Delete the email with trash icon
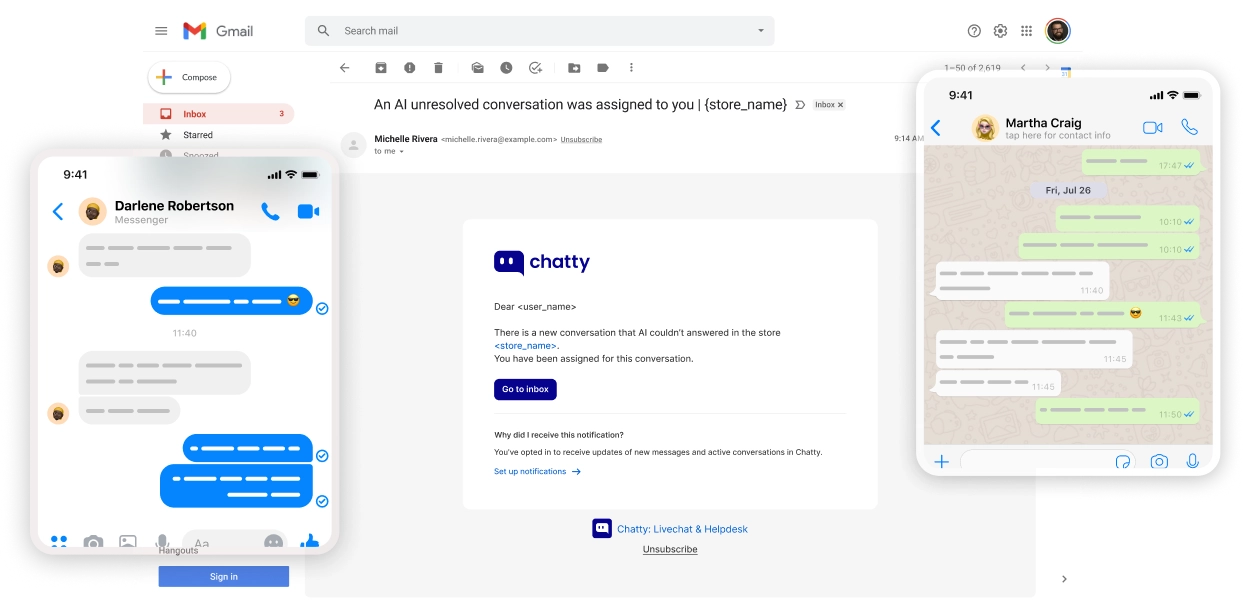Viewport: 1244px width, 608px height. point(438,68)
